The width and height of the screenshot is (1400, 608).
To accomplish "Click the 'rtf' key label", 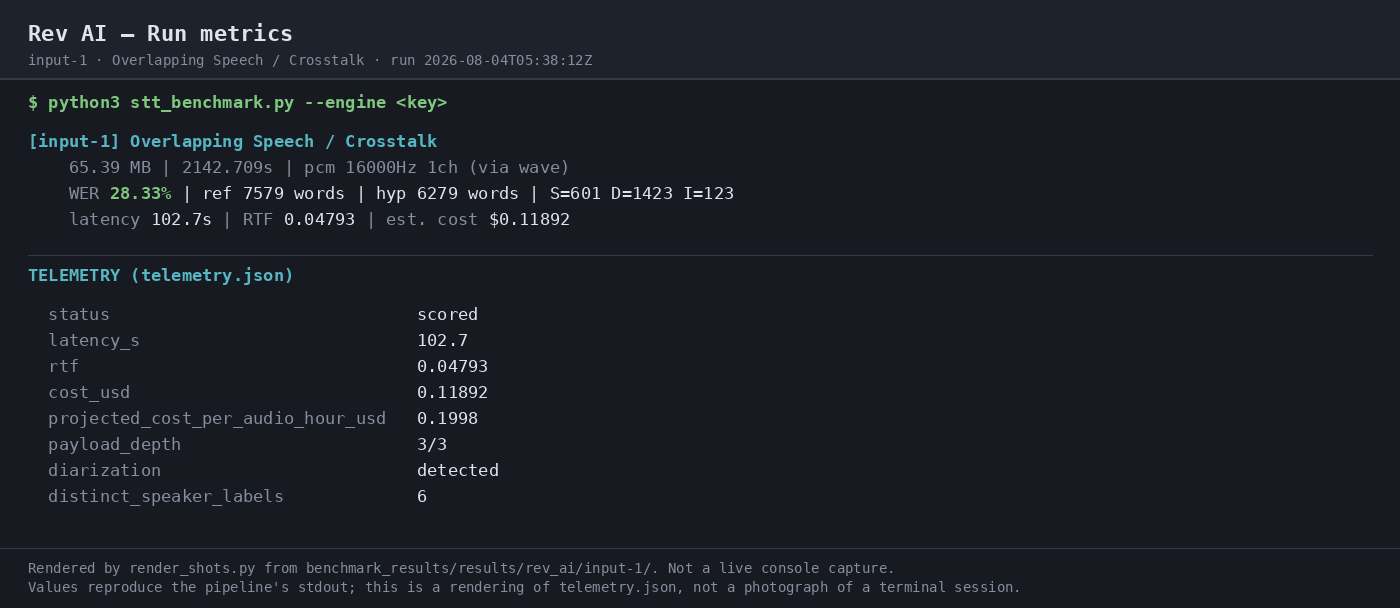I will click(x=63, y=367).
